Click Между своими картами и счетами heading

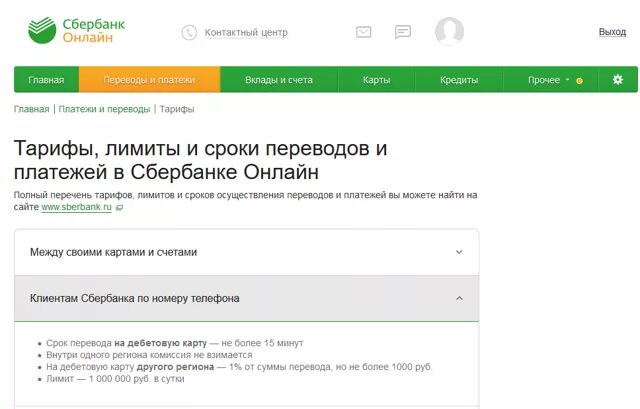113,252
